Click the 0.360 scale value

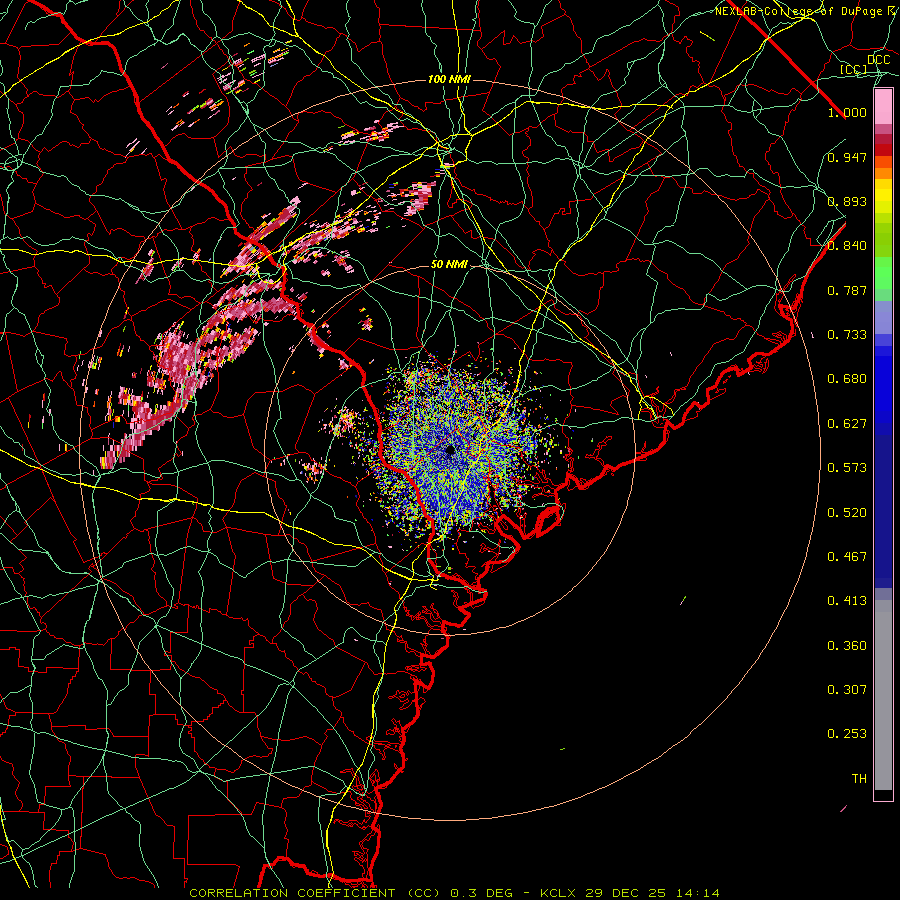tap(847, 646)
